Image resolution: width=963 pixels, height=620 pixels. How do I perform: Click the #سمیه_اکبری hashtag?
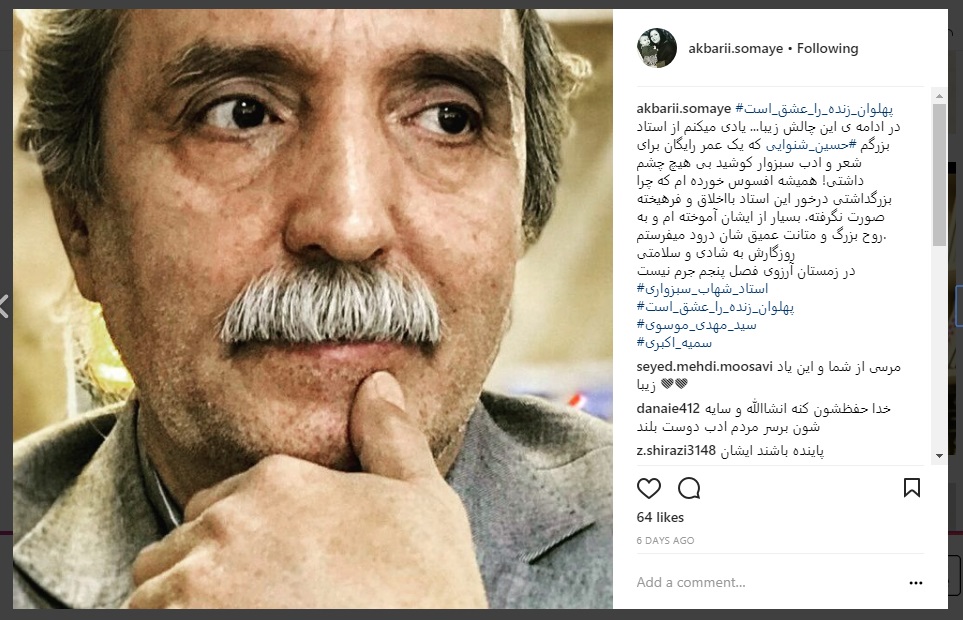tap(674, 343)
